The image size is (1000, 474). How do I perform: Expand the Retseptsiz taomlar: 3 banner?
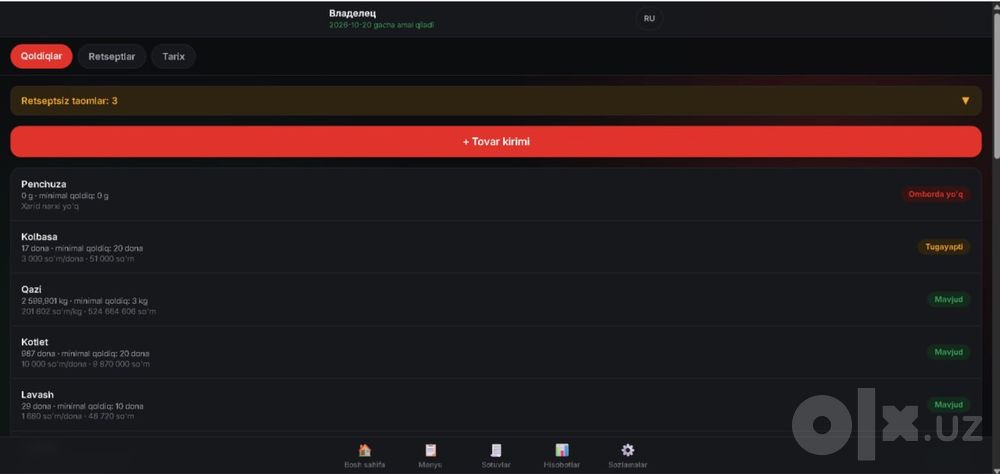tap(496, 101)
